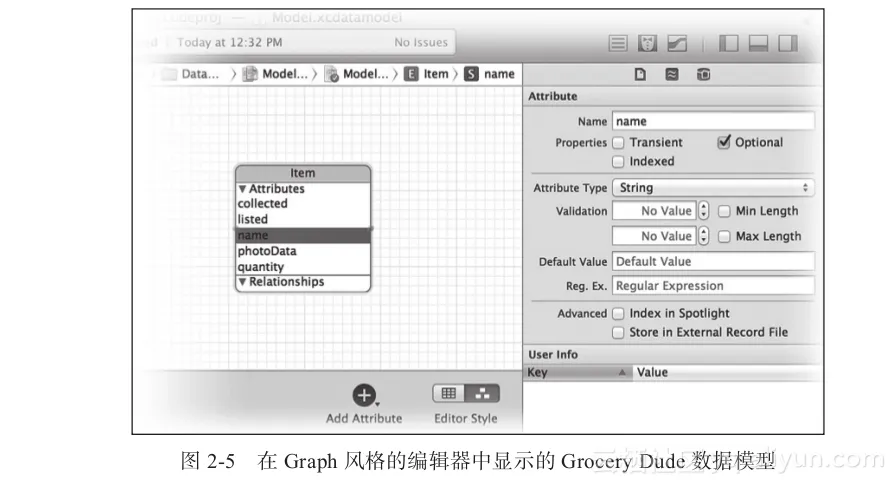The width and height of the screenshot is (896, 485).
Task: Sort User Info by Key column
Action: point(577,372)
